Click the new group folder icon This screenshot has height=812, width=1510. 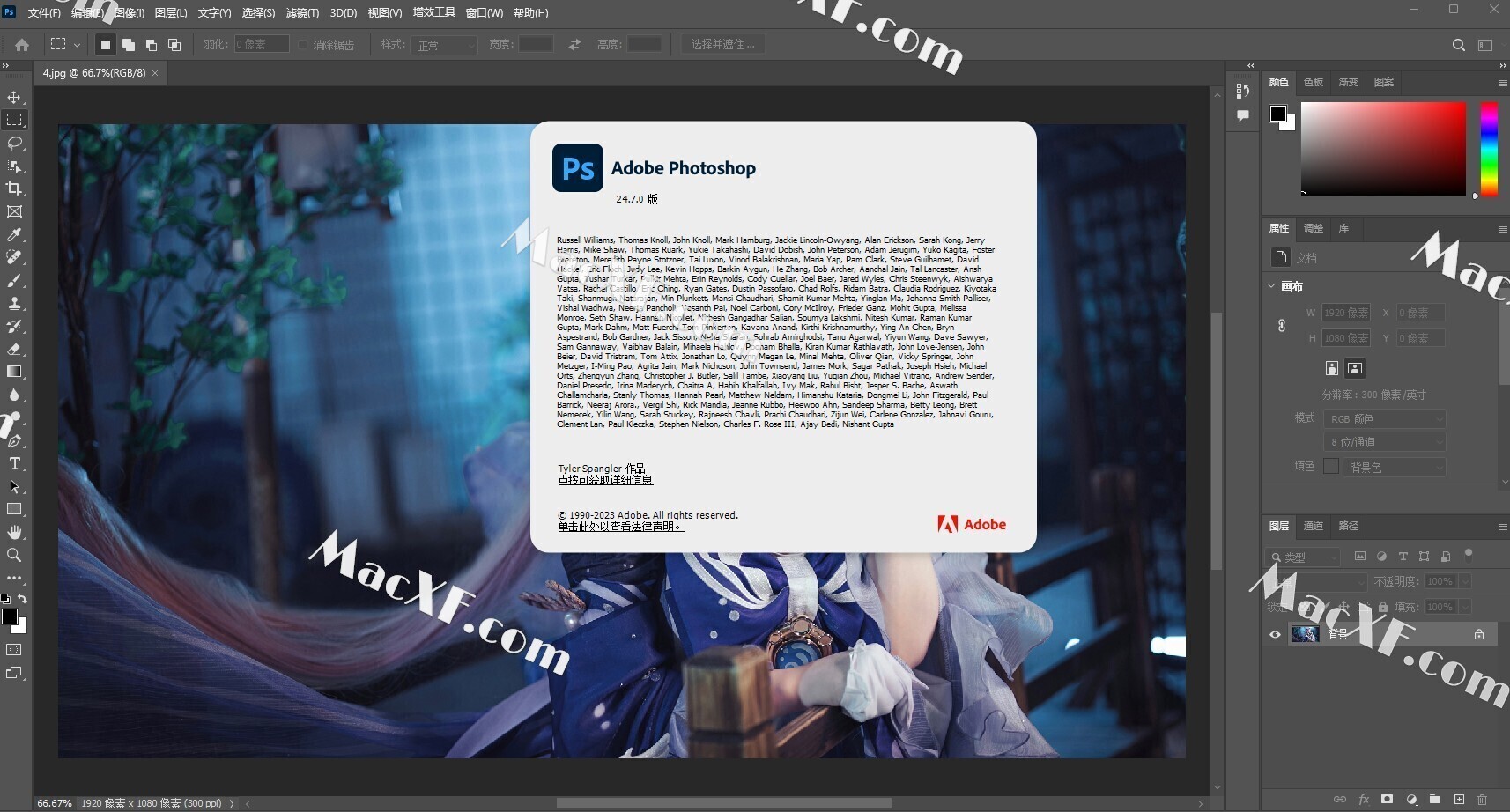click(x=1435, y=799)
